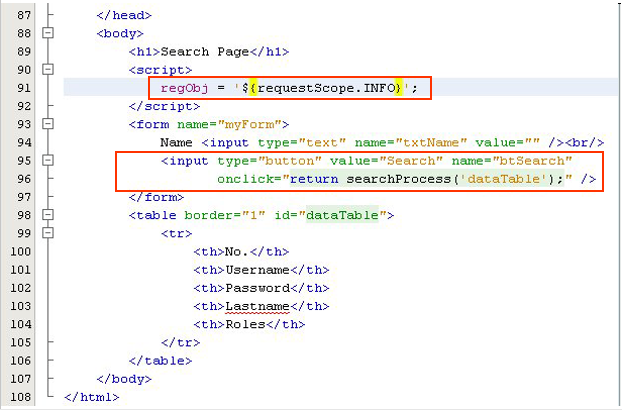Collapse the table fold marker on line 98
Viewport: 622px width, 410px height.
[48, 215]
